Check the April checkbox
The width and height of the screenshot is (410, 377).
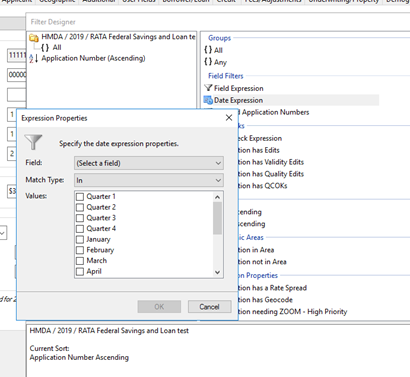point(80,272)
